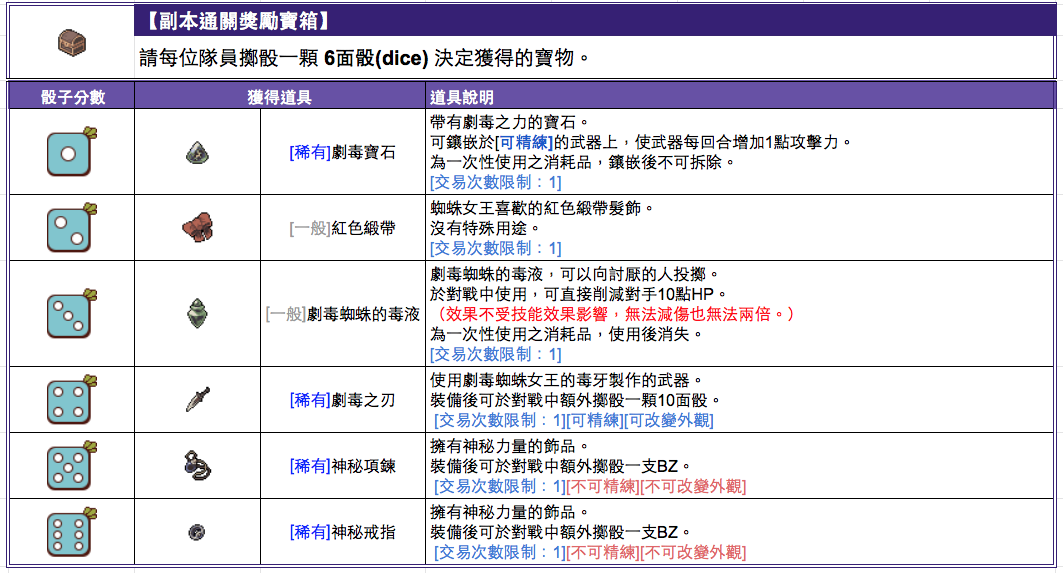Screen dimensions: 1063x573
Task: Click 使用後消失 line in the venom row
Action: click(656, 334)
